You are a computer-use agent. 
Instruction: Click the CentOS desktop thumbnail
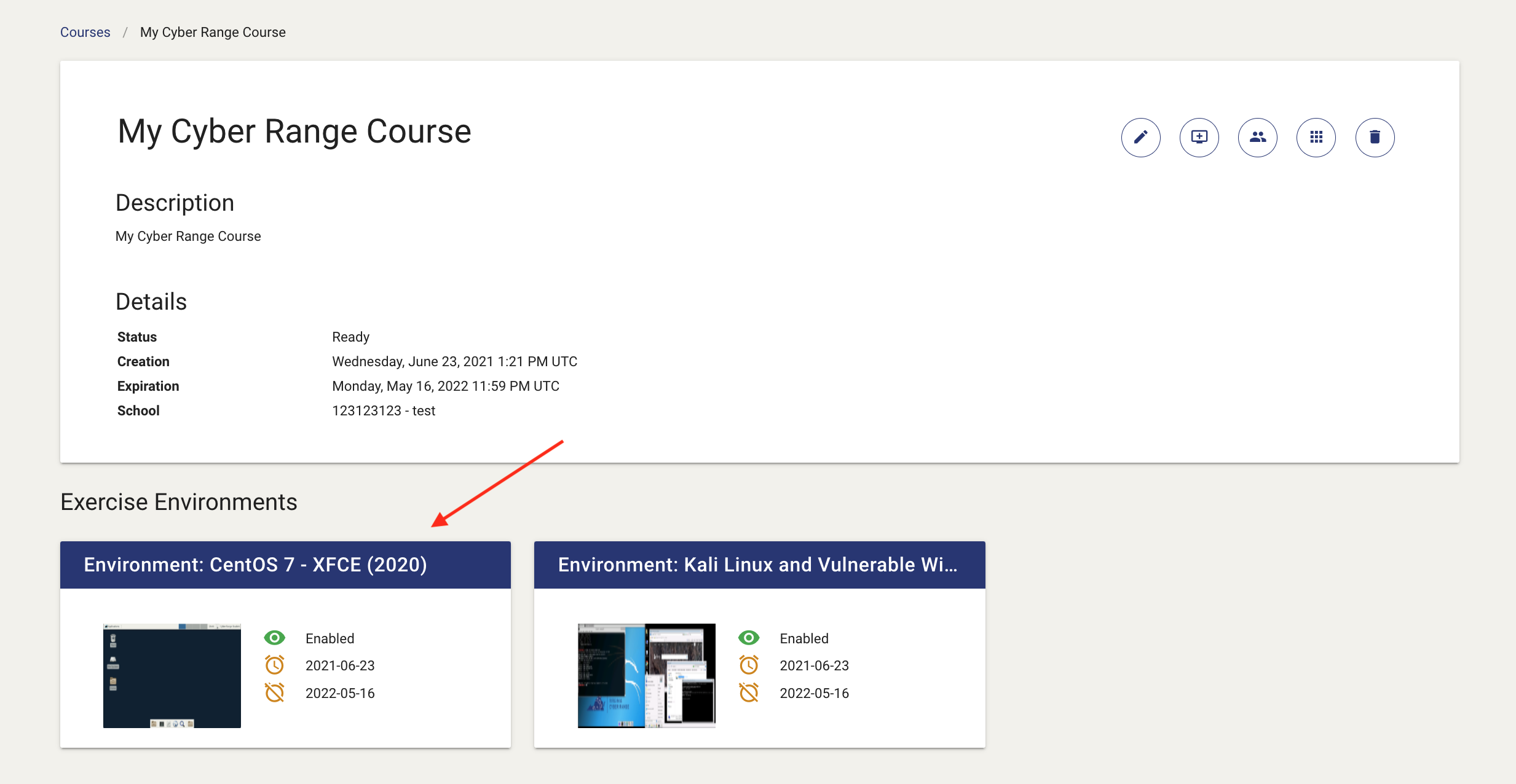click(172, 676)
